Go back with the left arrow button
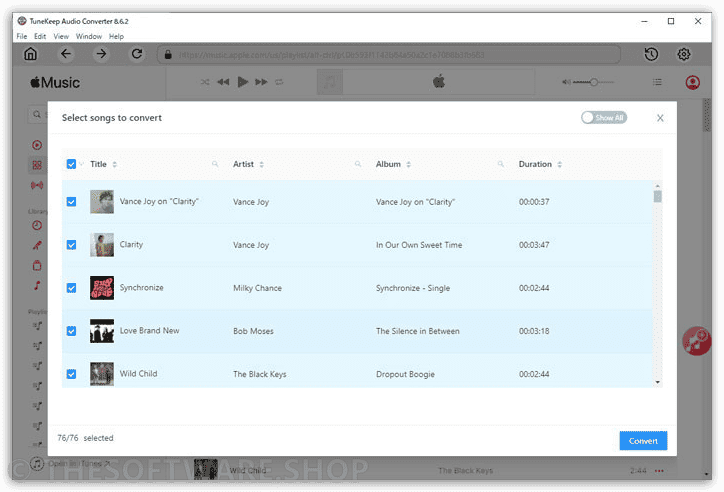The width and height of the screenshot is (724, 492). point(66,54)
